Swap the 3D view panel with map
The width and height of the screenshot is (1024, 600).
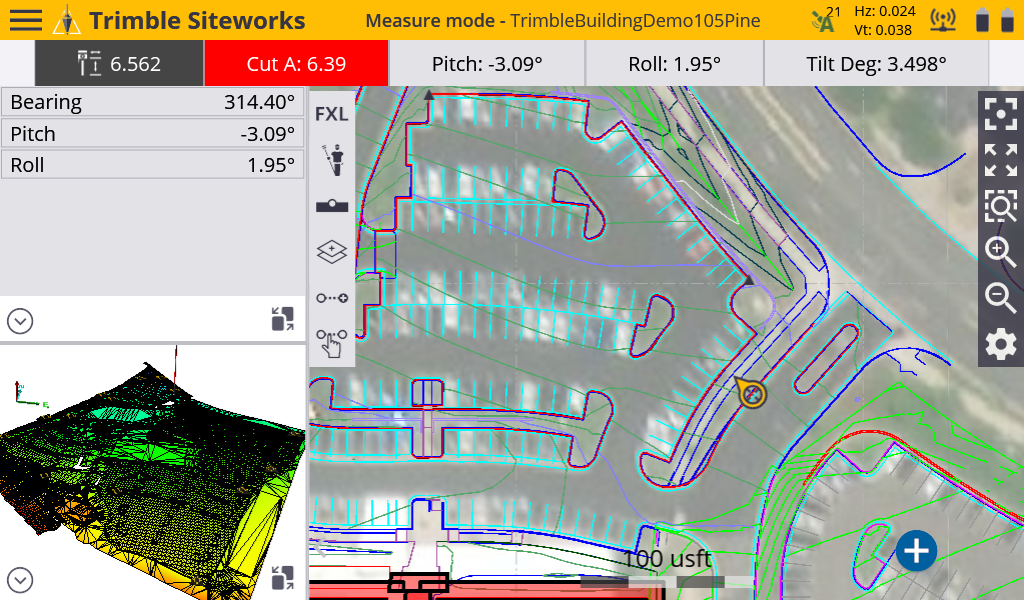click(283, 578)
